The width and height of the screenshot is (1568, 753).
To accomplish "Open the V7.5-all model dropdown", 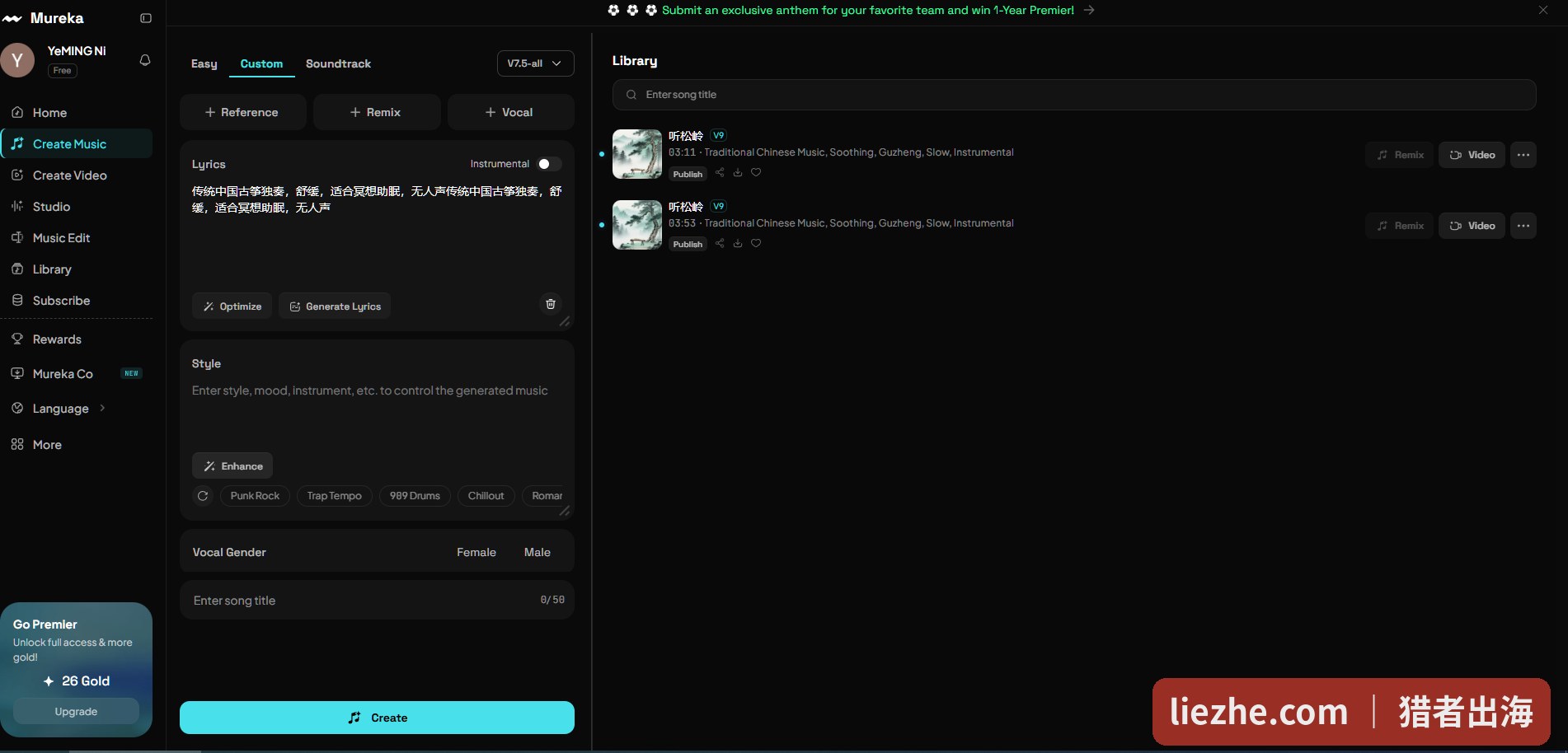I will 536,63.
